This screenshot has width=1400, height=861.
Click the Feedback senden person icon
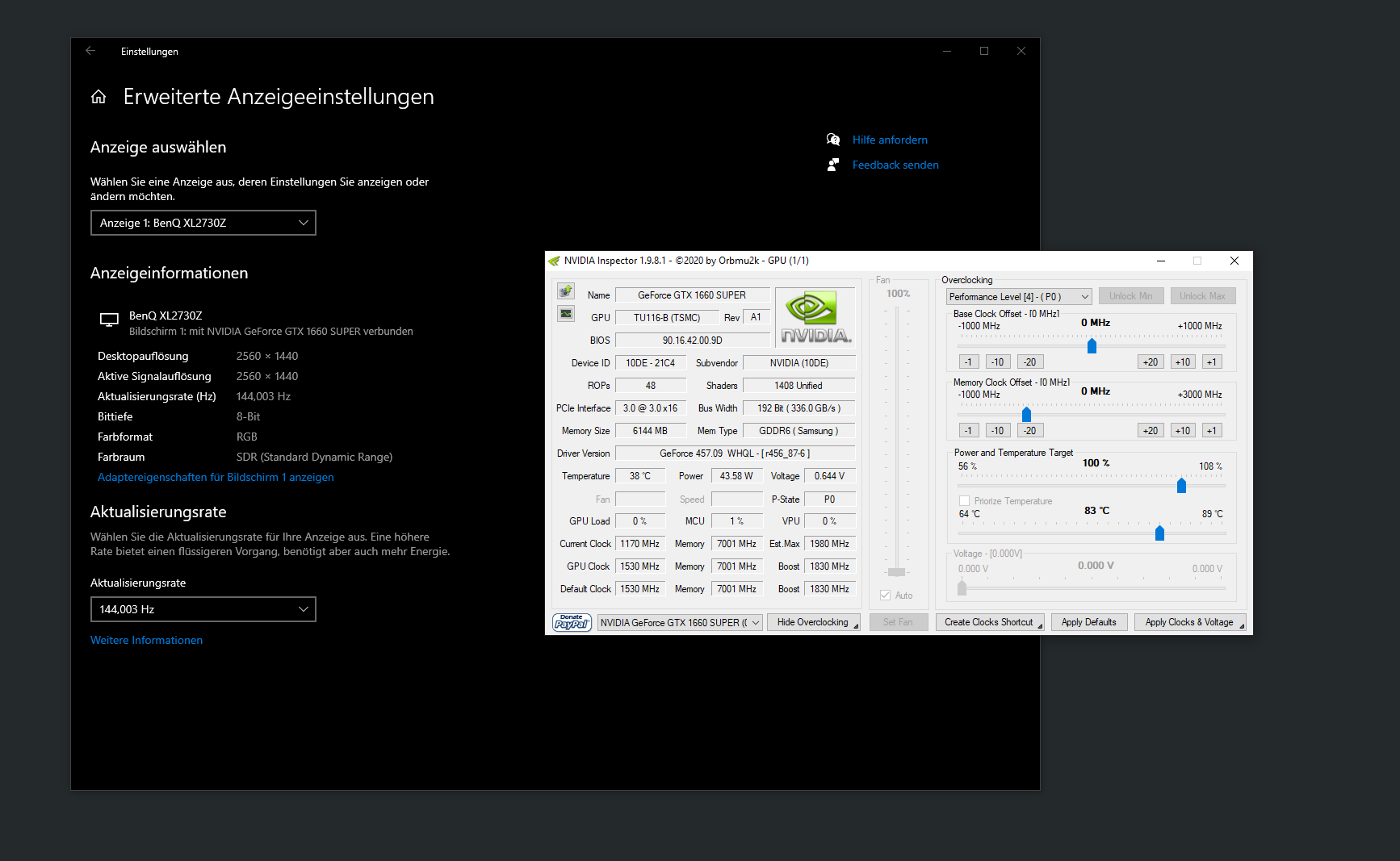coord(833,165)
